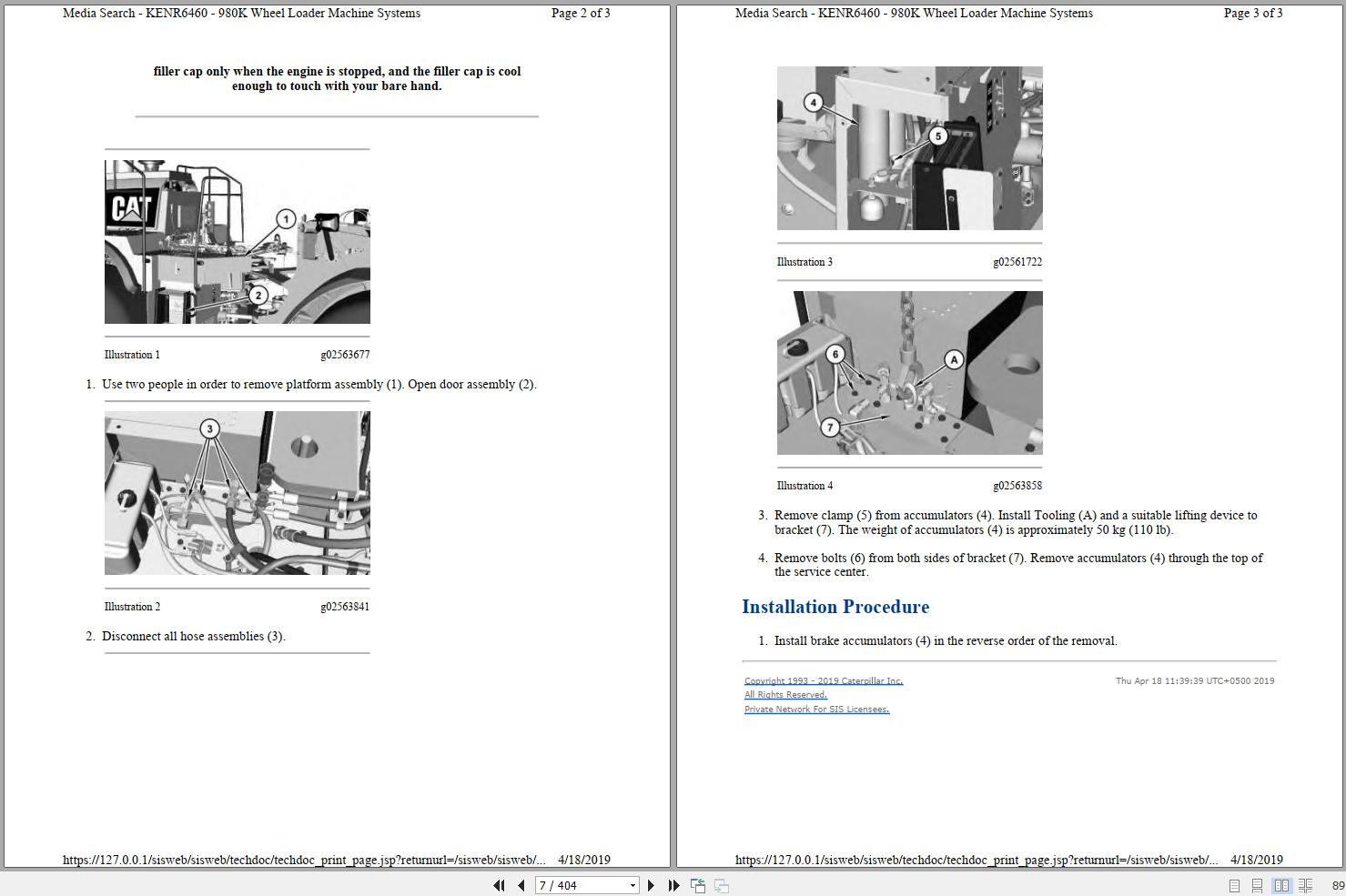The width and height of the screenshot is (1346, 896).
Task: Enable continuous scrolling layout
Action: pos(1258,884)
